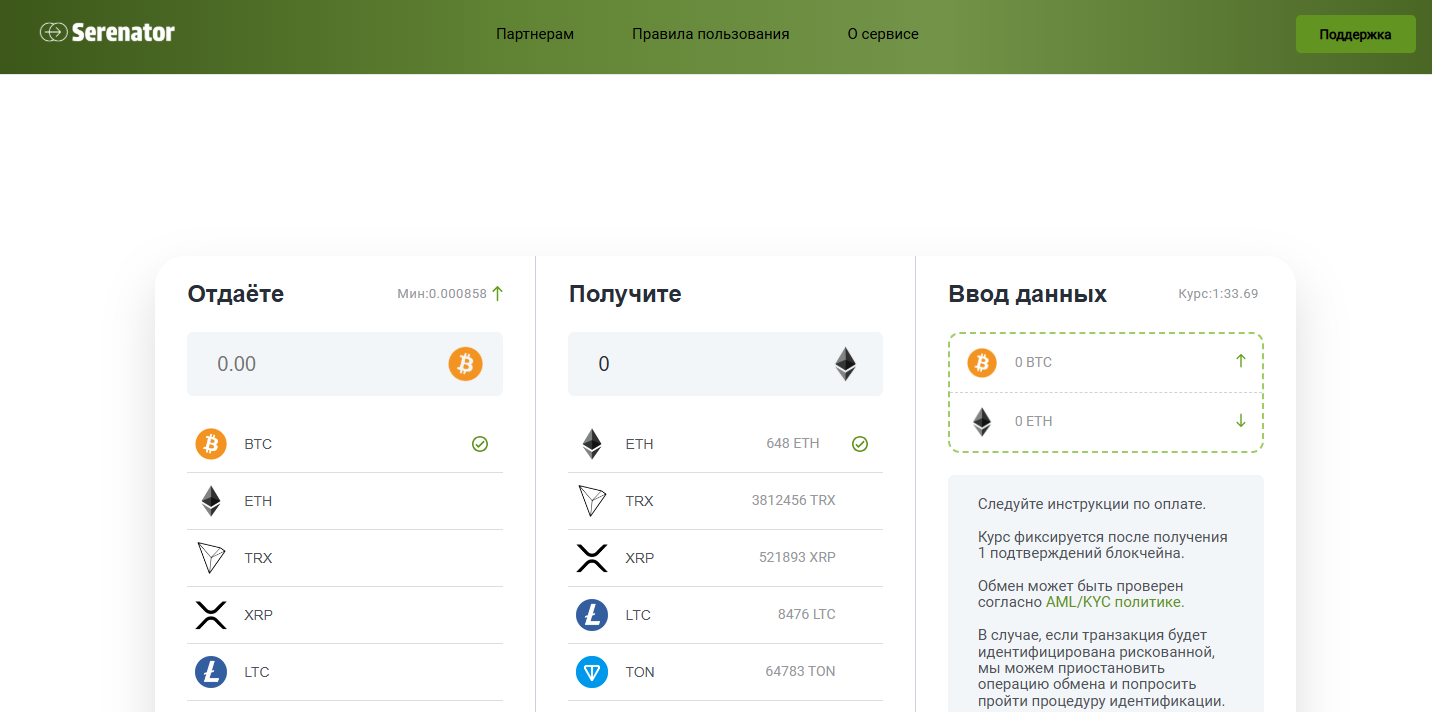This screenshot has height=713, width=1432.
Task: Select the BTC label in Отдаёте list
Action: coord(258,444)
